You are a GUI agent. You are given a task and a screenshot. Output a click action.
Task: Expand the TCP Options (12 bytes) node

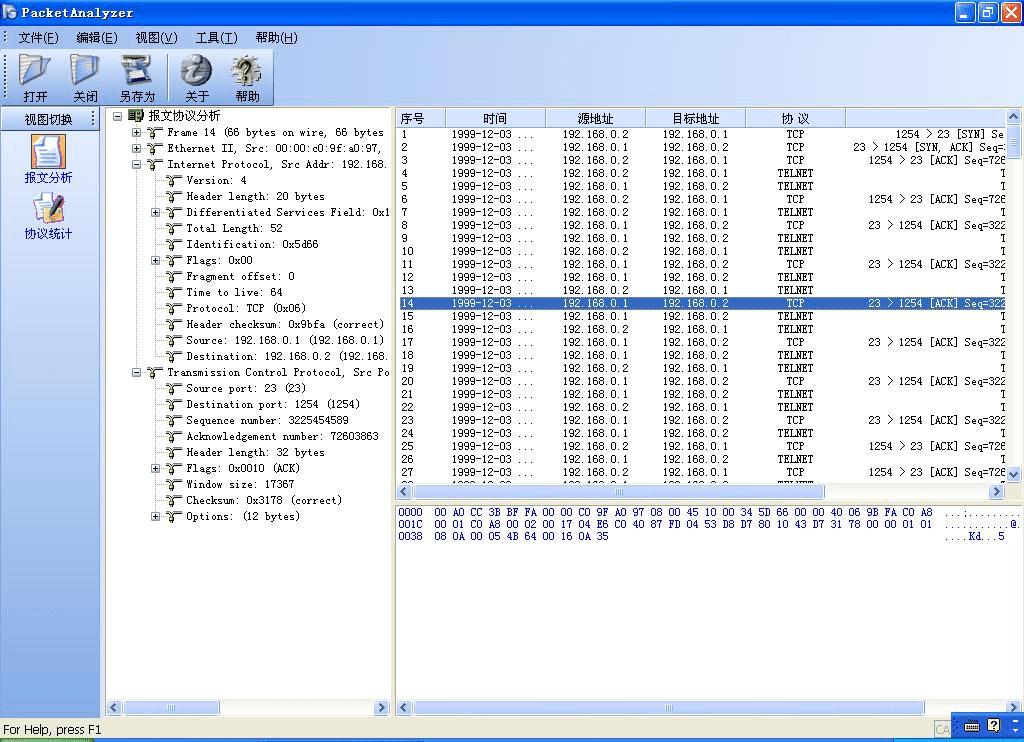pyautogui.click(x=156, y=517)
